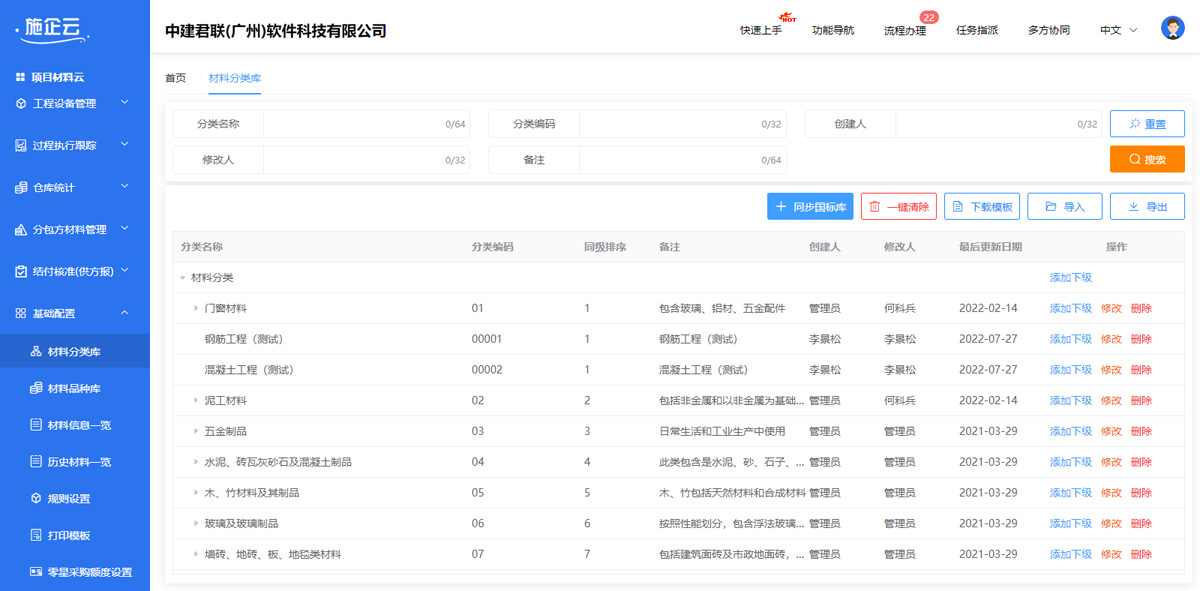Expand the 水泥、砖瓦灰砂石及混凝土制品 row
This screenshot has width=1200, height=591.
(x=196, y=462)
